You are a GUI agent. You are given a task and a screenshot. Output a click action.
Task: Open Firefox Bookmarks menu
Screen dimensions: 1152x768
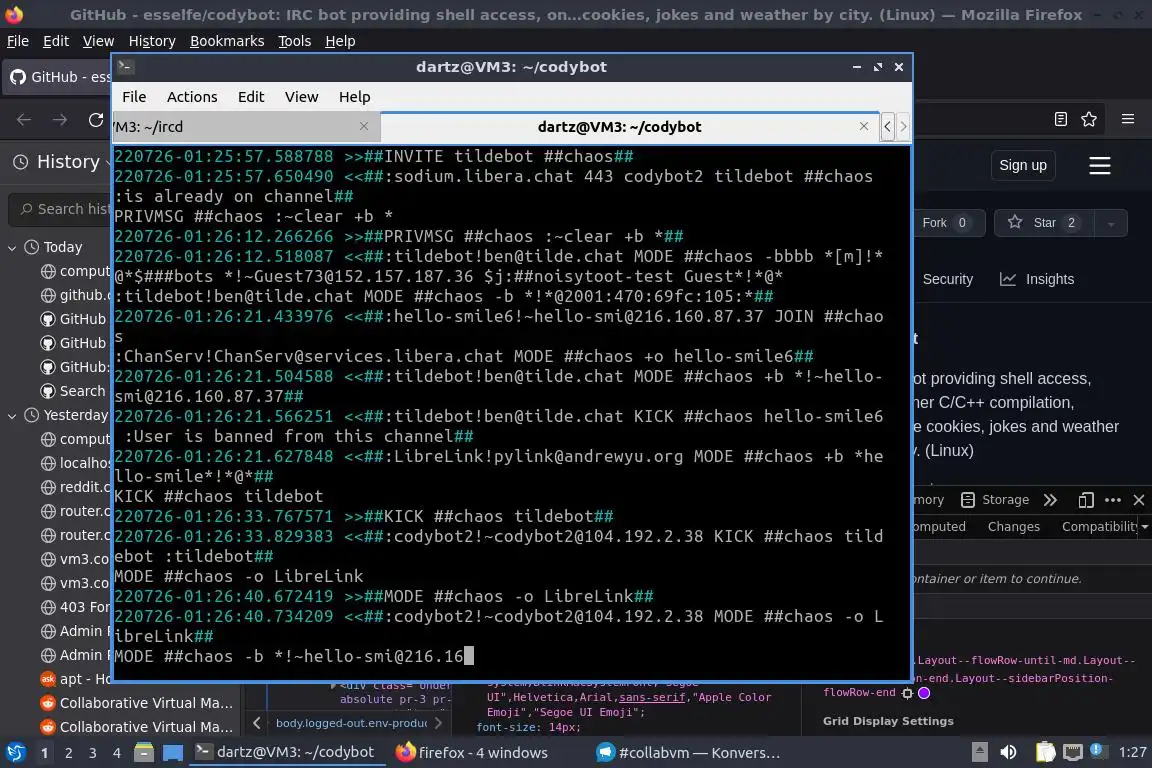[x=227, y=41]
